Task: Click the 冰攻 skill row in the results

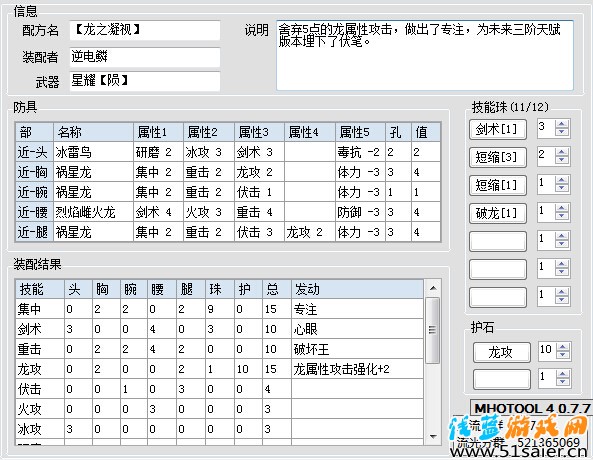Action: [x=219, y=429]
